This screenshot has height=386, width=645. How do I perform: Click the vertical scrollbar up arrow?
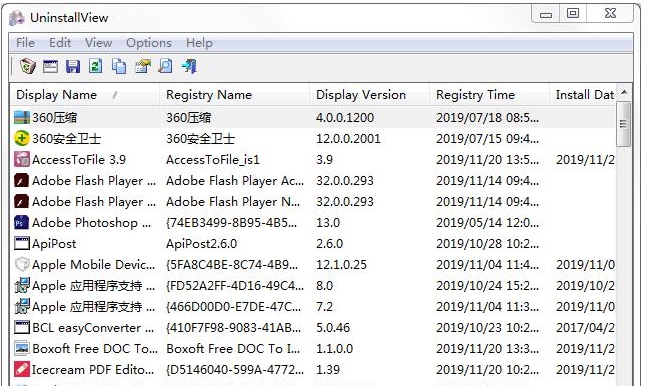[x=624, y=92]
